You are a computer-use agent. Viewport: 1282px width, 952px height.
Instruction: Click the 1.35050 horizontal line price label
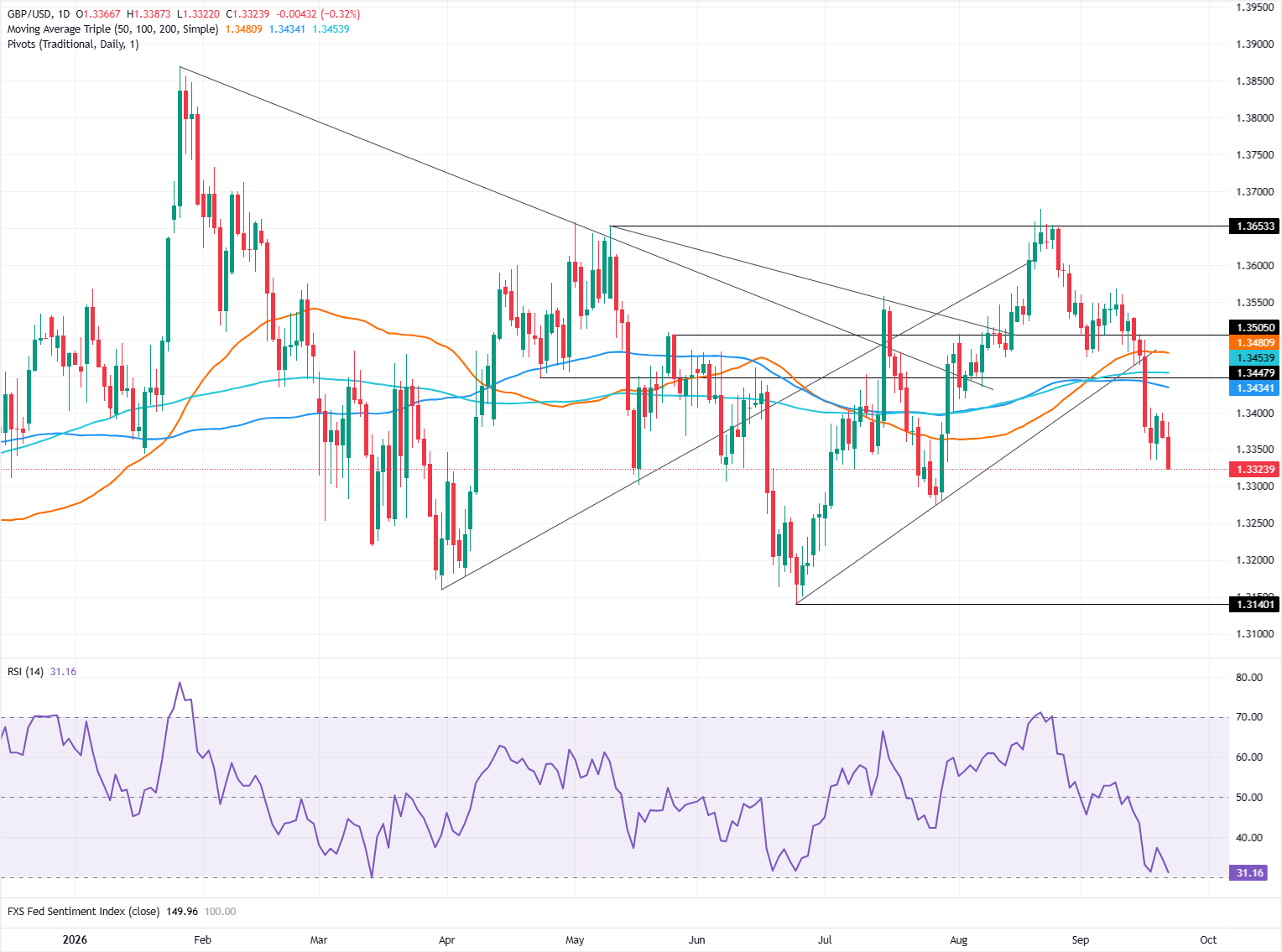(x=1254, y=328)
